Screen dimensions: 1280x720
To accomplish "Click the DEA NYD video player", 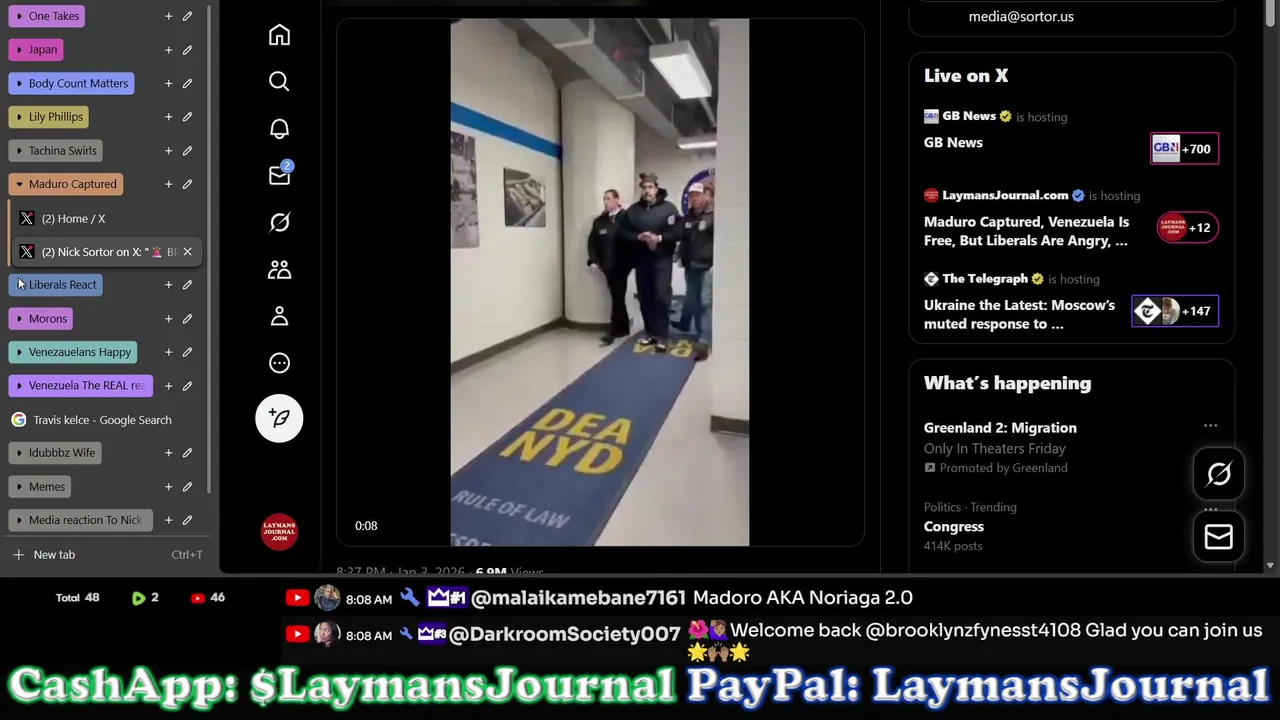I will (600, 282).
